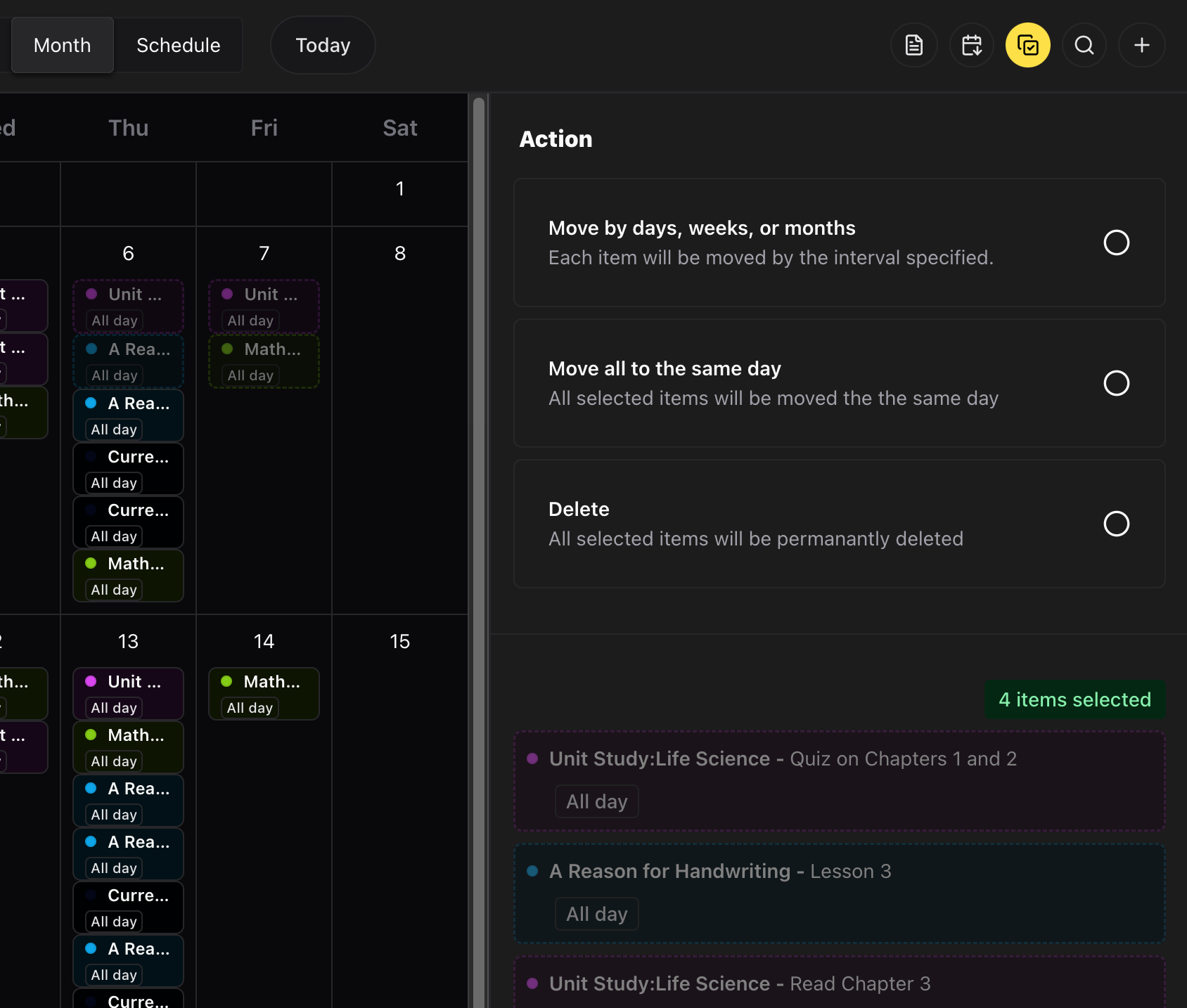This screenshot has height=1008, width=1187.
Task: Open 'A Reason for Handwriting - Lesson 3' item
Action: 839,893
